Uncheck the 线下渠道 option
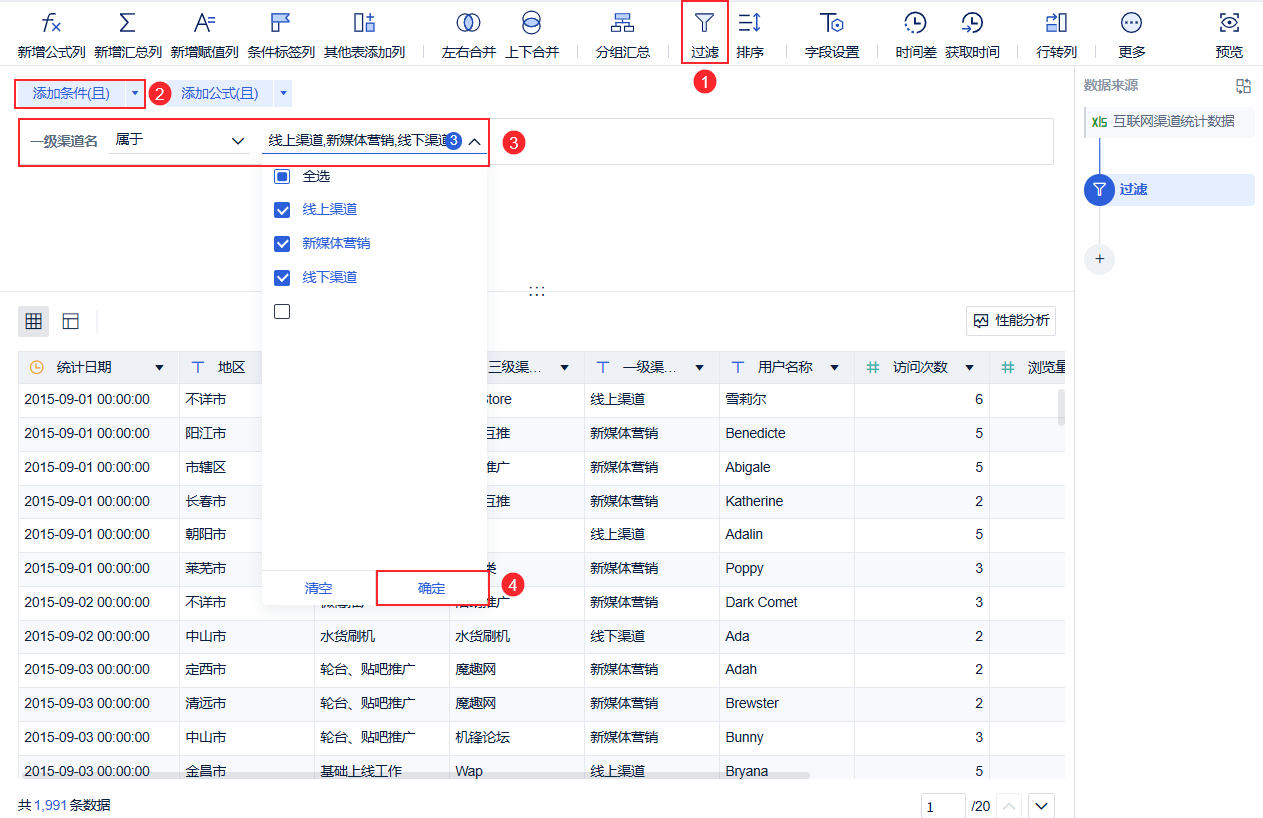This screenshot has width=1263, height=818. [x=282, y=277]
